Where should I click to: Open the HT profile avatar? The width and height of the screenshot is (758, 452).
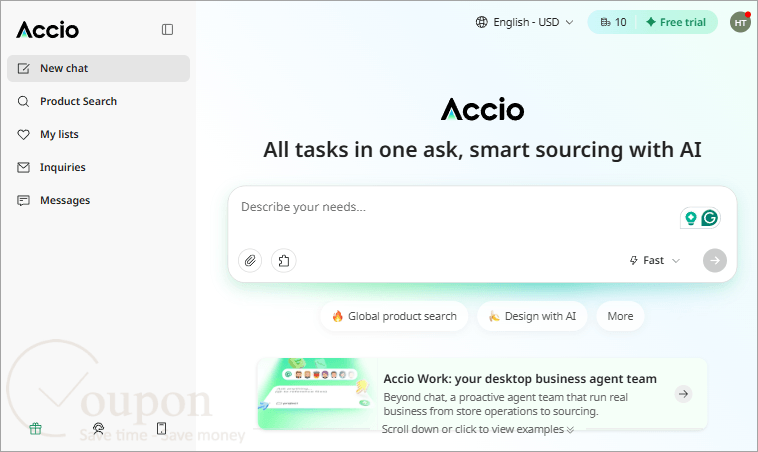pos(740,23)
